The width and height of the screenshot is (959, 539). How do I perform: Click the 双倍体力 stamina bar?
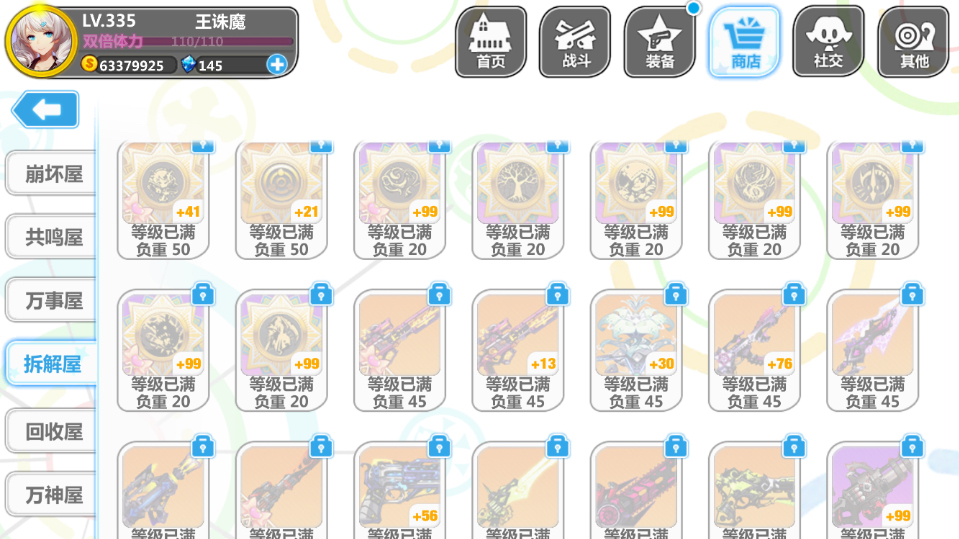pyautogui.click(x=188, y=42)
